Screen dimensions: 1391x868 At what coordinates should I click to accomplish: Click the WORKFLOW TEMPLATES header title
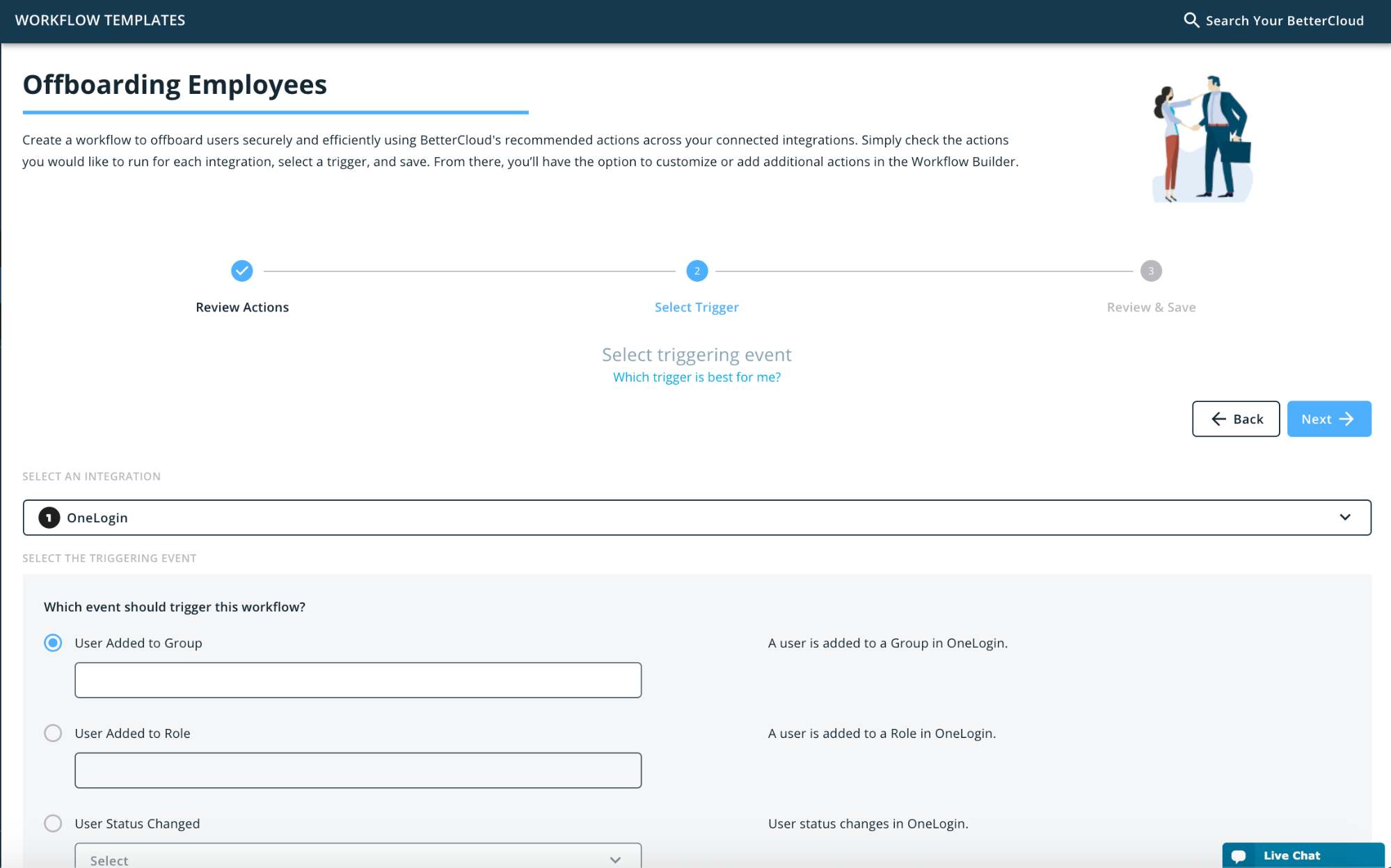100,20
